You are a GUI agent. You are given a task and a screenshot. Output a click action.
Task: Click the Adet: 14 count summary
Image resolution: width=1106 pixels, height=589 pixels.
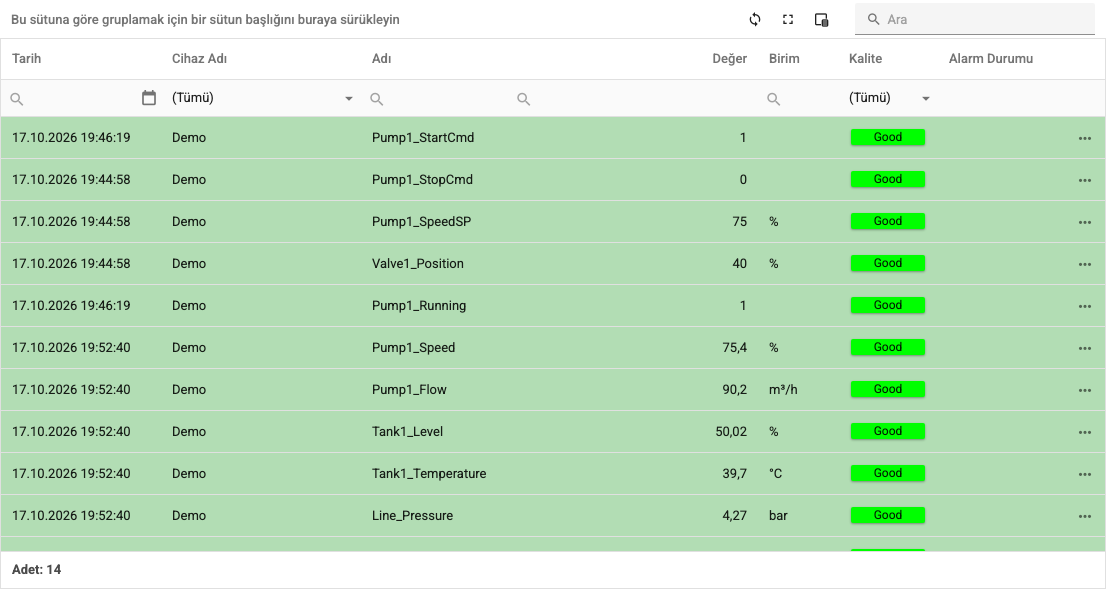[x=37, y=569]
